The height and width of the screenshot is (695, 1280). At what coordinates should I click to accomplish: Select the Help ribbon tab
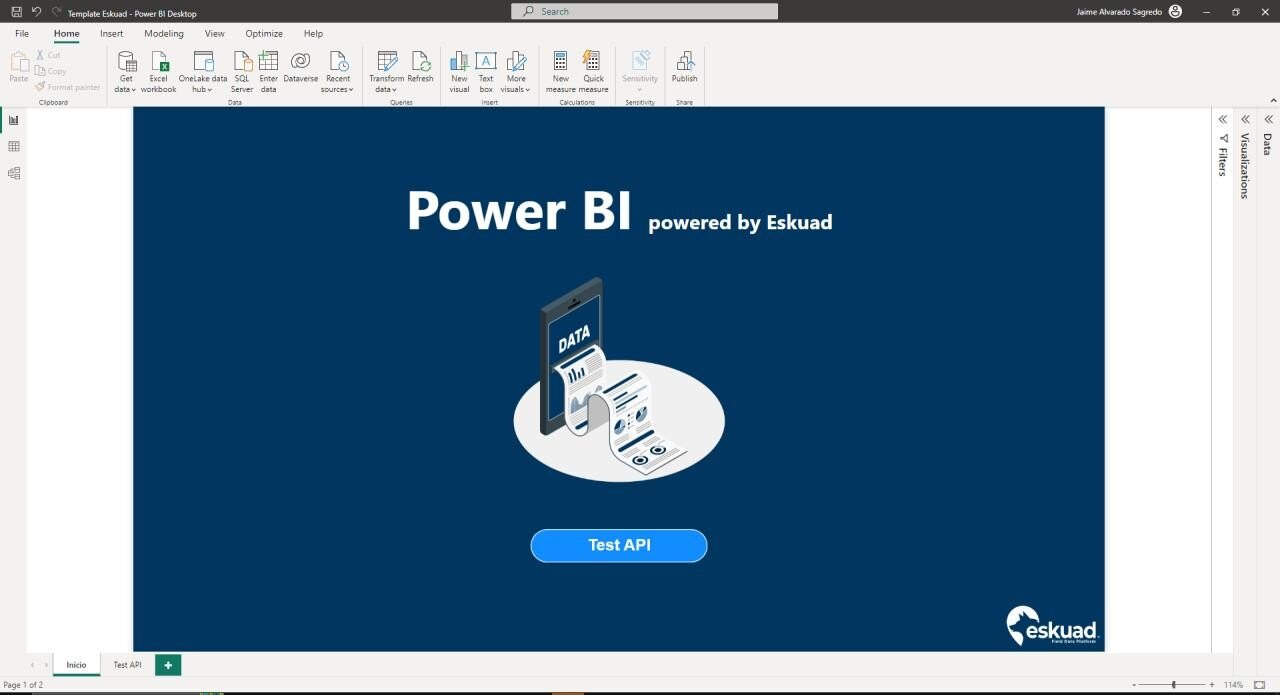click(313, 34)
